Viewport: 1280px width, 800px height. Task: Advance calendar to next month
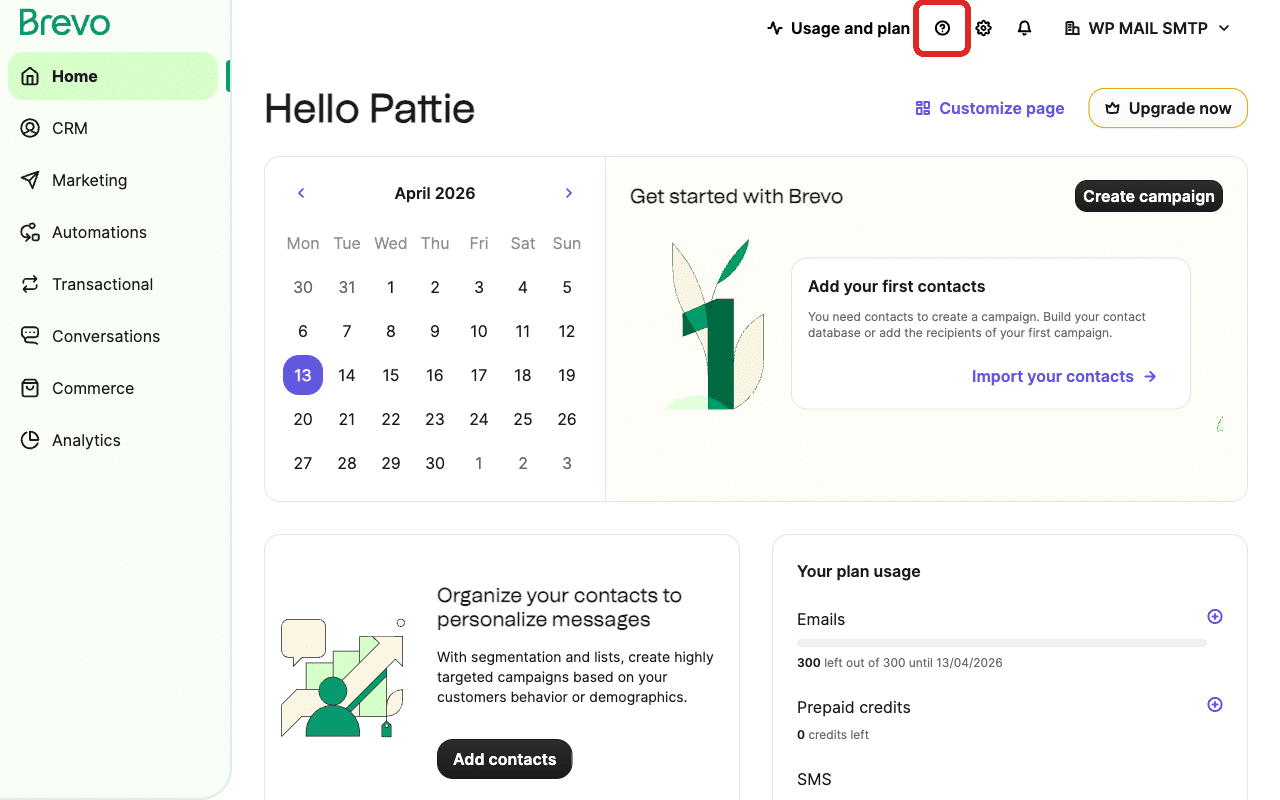(x=569, y=193)
